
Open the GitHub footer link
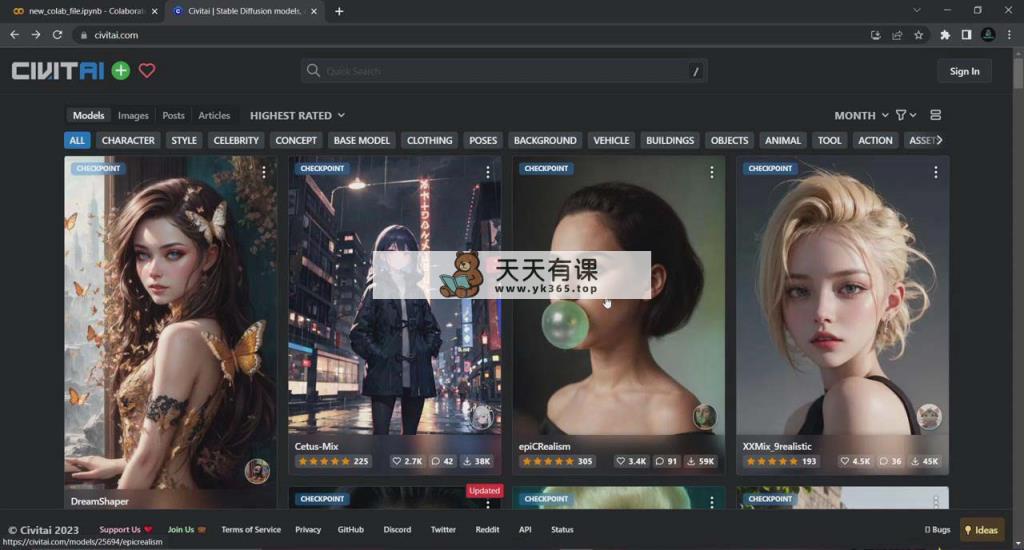(x=351, y=530)
